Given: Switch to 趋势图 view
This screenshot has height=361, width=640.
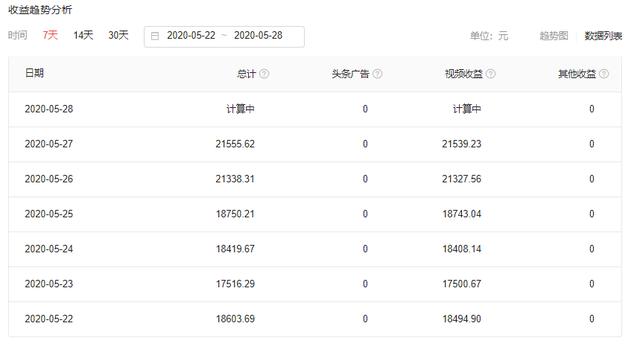Looking at the screenshot, I should pos(553,36).
